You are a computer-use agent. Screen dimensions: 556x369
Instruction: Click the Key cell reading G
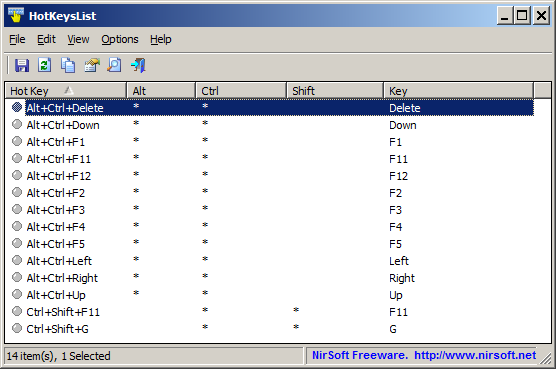pyautogui.click(x=393, y=329)
